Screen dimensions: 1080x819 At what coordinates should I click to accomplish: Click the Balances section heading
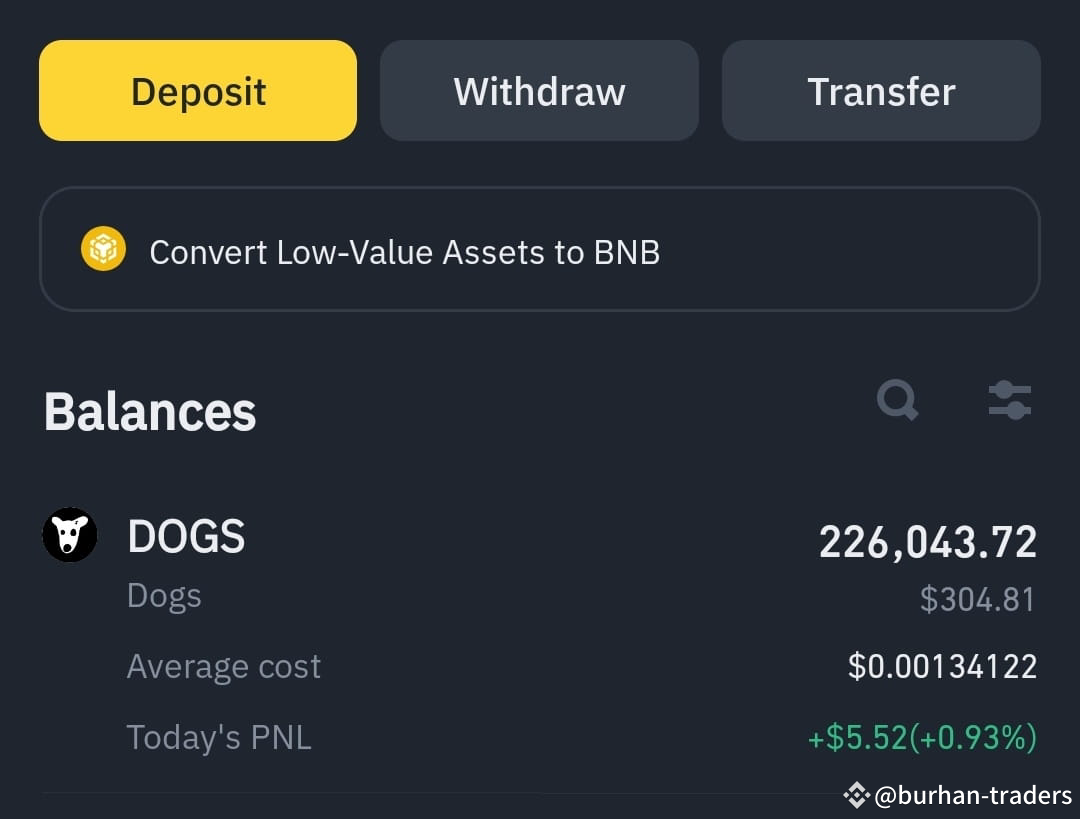click(149, 412)
